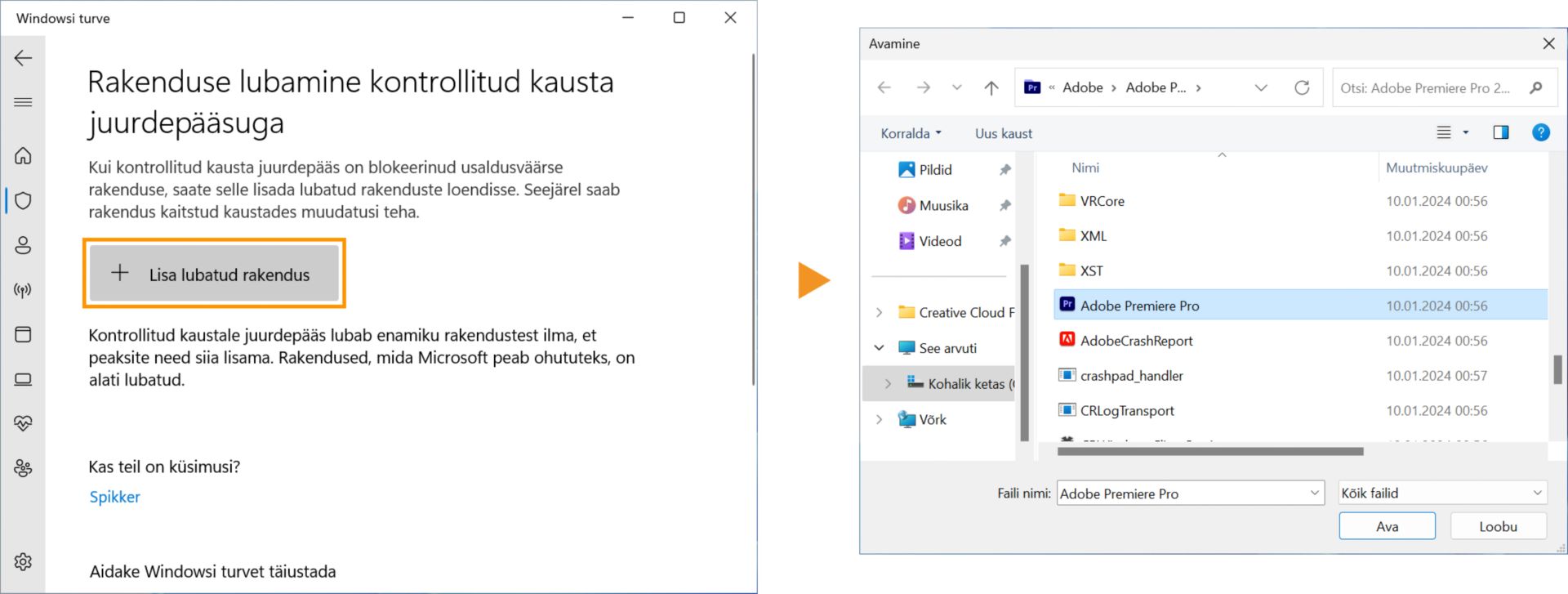Click Adobe in the breadcrumb path
This screenshot has width=1568, height=594.
pyautogui.click(x=1083, y=87)
